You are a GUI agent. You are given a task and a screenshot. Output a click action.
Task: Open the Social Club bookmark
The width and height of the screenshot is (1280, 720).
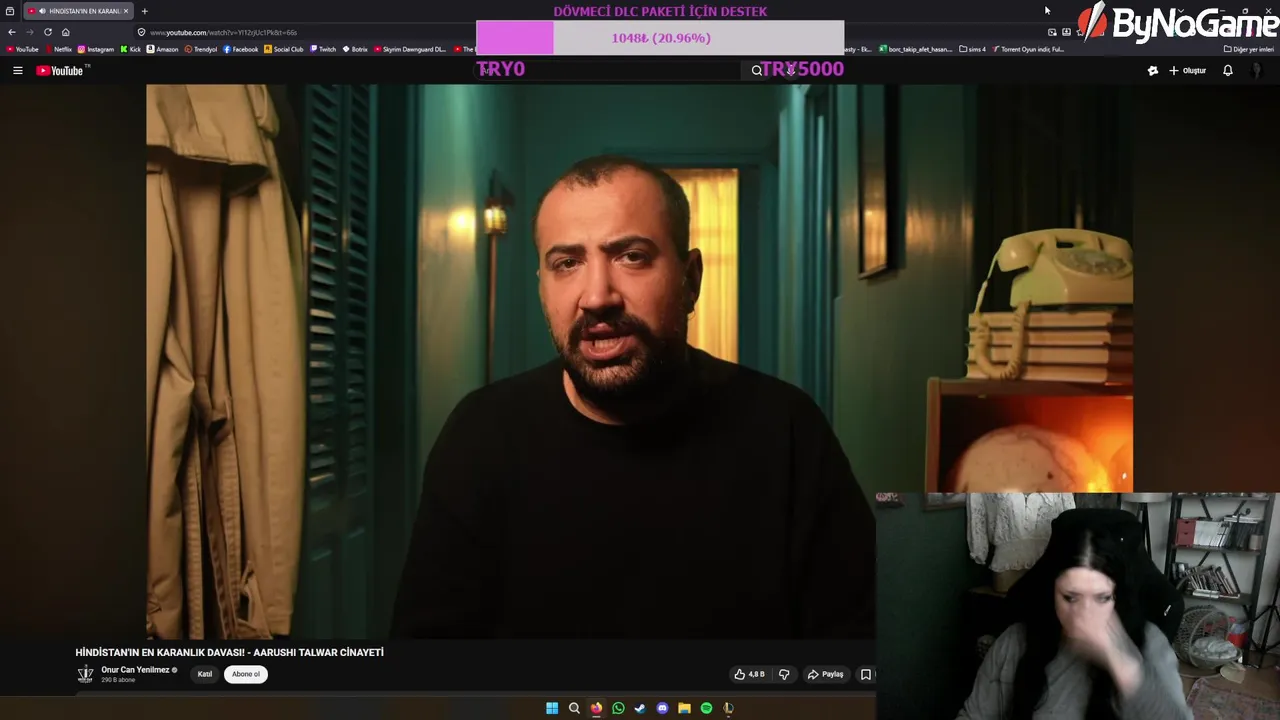(x=284, y=49)
